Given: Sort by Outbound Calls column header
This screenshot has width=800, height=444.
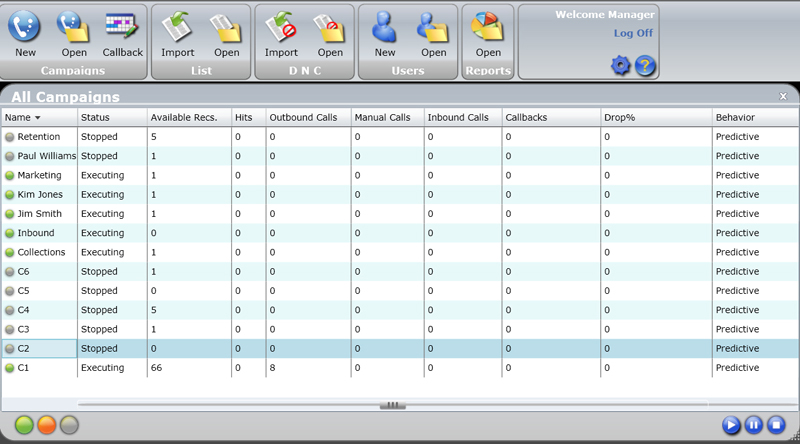Looking at the screenshot, I should click(308, 117).
